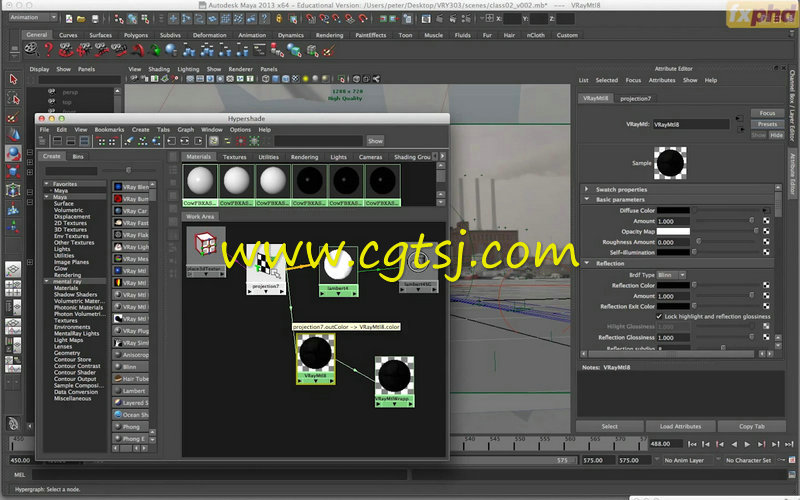Screen dimensions: 800x500
Task: Switch to the Textures tab in Hypershade
Action: 234,157
